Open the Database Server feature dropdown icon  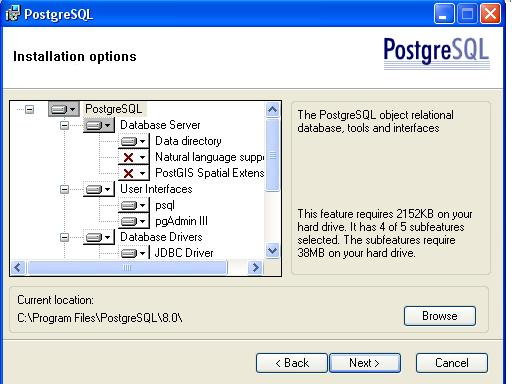pos(99,125)
